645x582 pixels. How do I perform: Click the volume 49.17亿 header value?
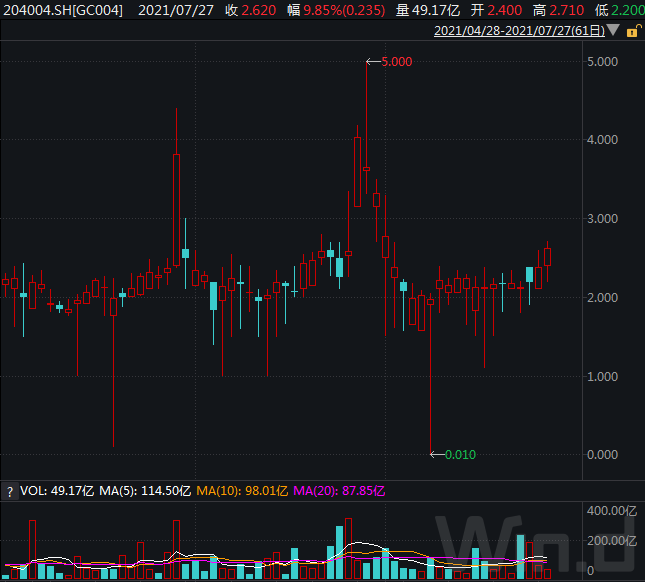pos(436,10)
